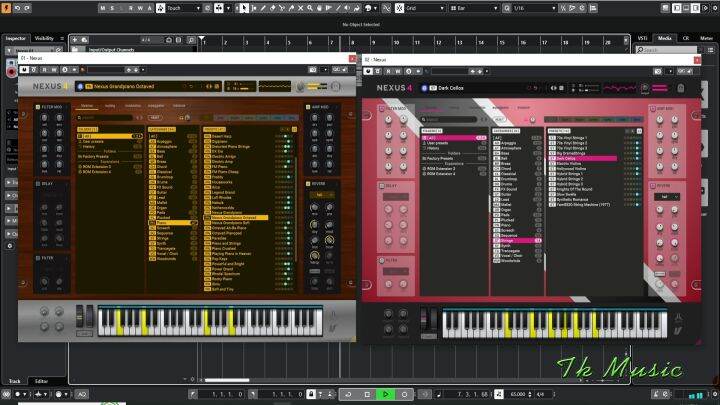The height and width of the screenshot is (405, 720).
Task: Click the Cubase logo icon at top-left
Action: [8, 7]
